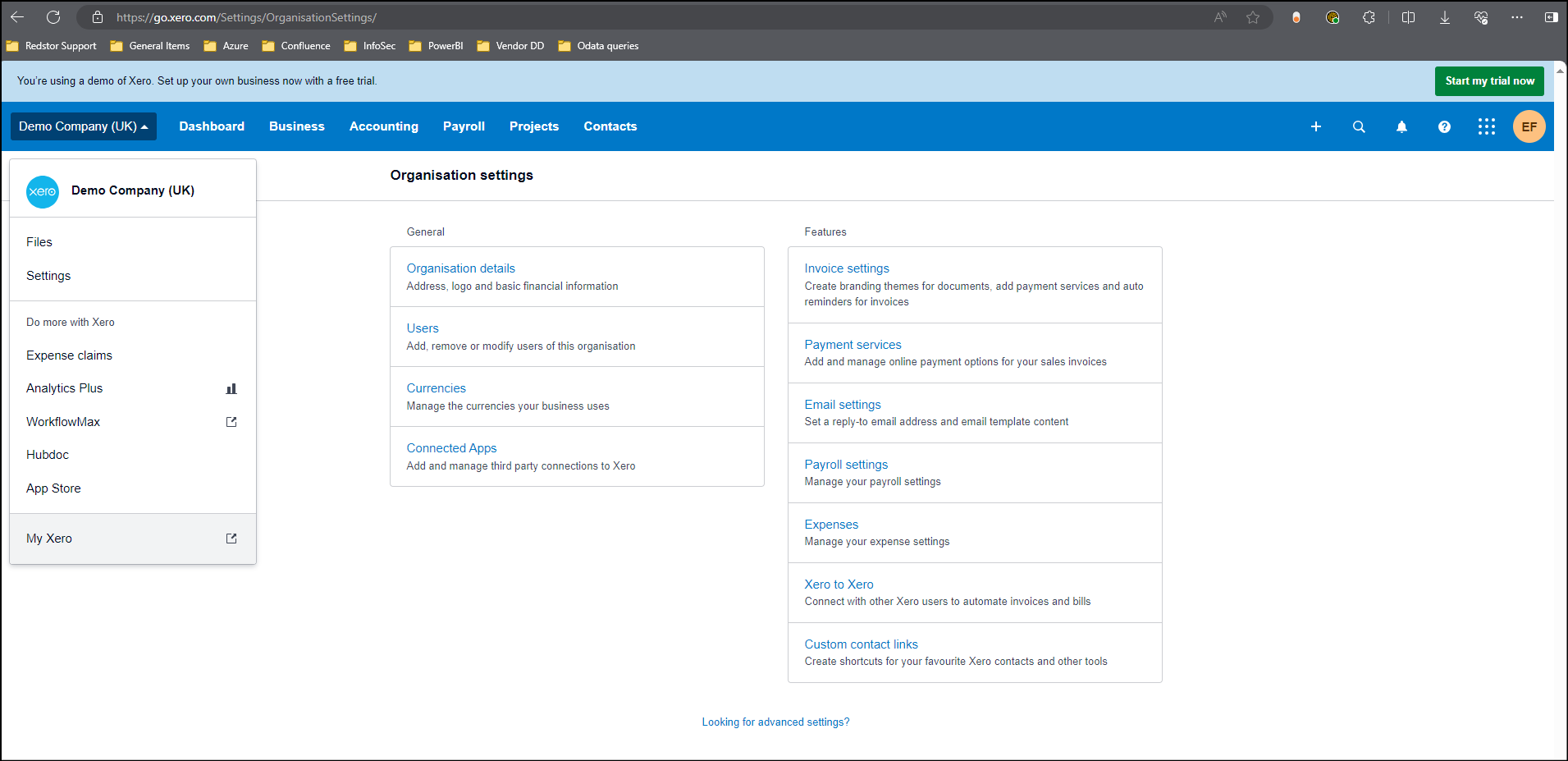The width and height of the screenshot is (1568, 761).
Task: Open Custom contact links
Action: (x=862, y=644)
